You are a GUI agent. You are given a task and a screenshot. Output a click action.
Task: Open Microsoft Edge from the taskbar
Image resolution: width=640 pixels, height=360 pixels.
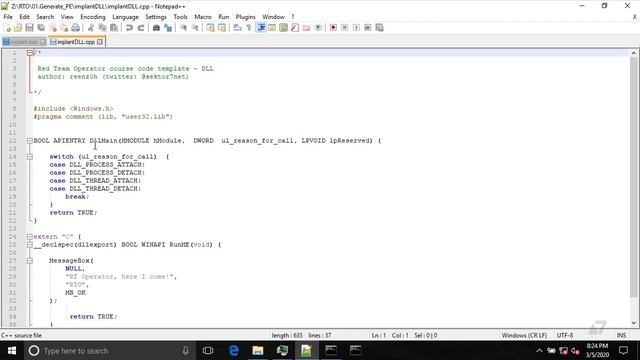coord(233,351)
